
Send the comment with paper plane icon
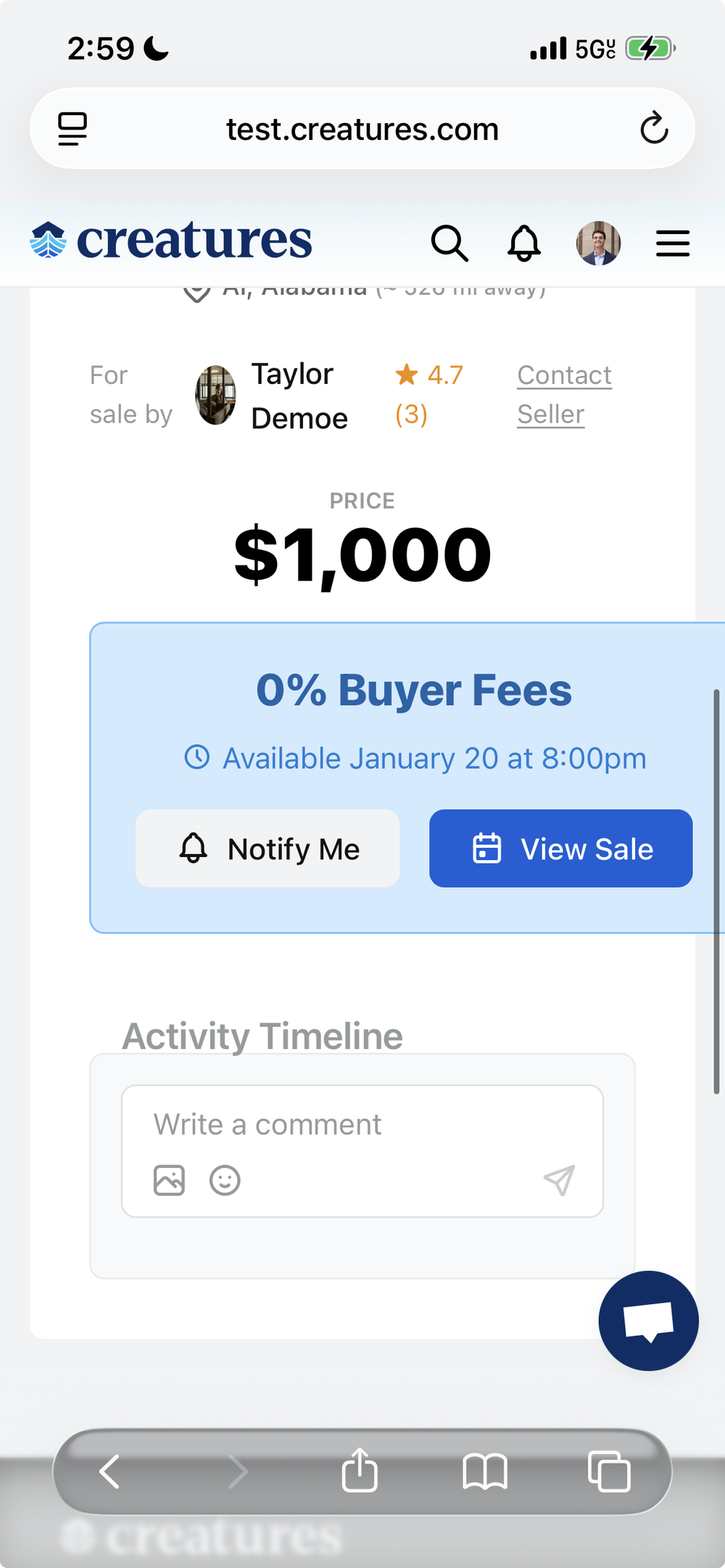pyautogui.click(x=559, y=1180)
